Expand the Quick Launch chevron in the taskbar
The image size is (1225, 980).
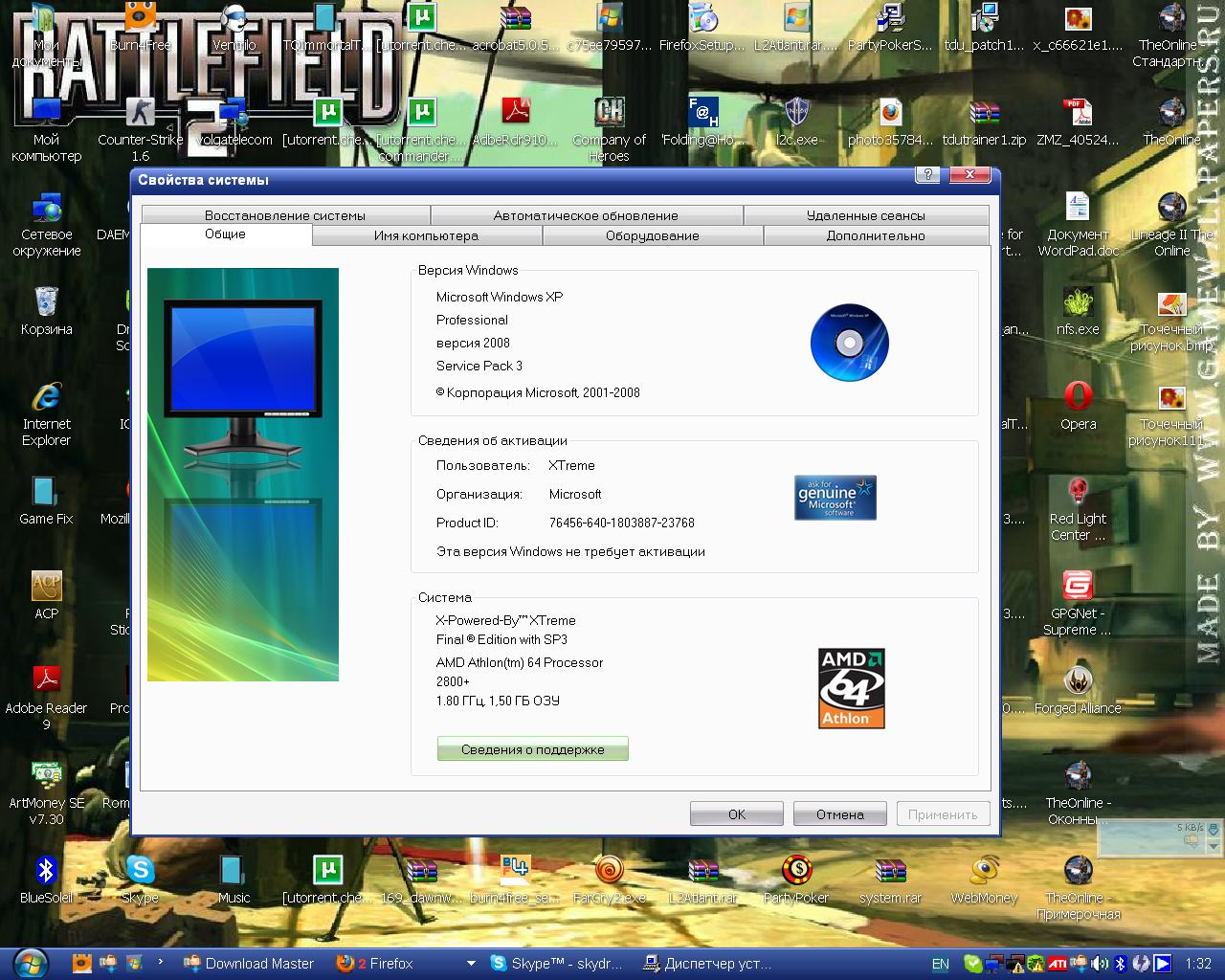pyautogui.click(x=161, y=960)
